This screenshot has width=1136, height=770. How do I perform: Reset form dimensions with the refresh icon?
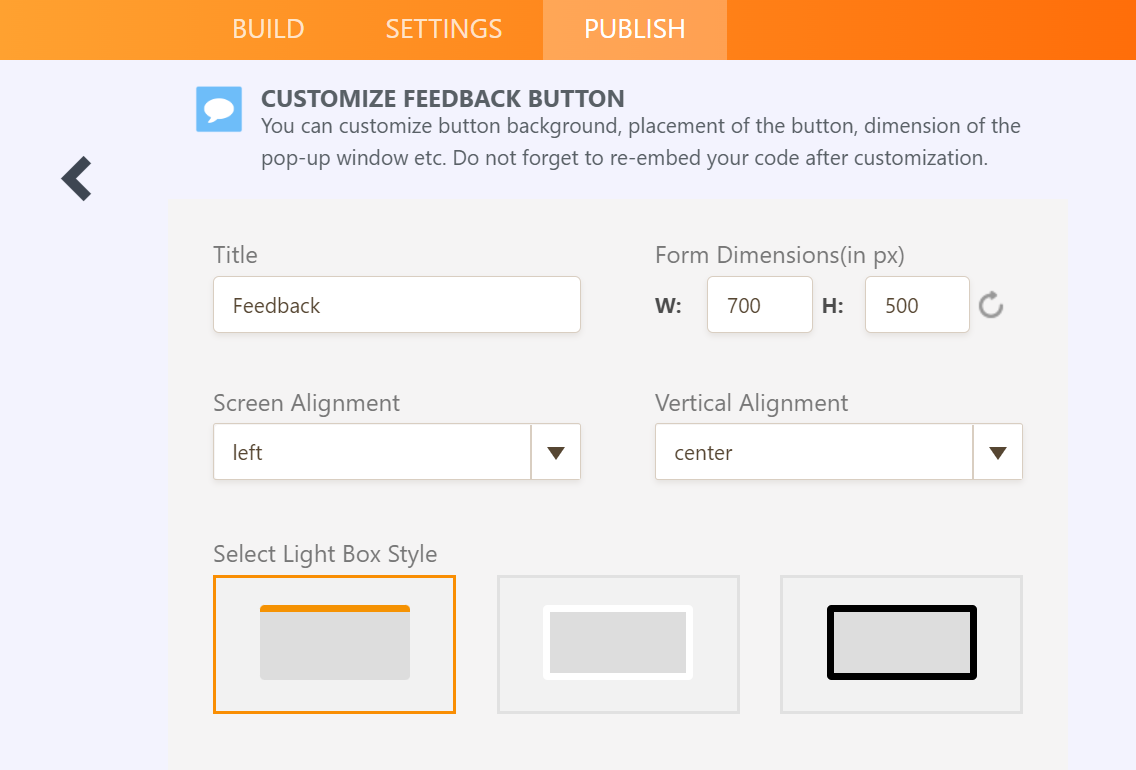[991, 305]
